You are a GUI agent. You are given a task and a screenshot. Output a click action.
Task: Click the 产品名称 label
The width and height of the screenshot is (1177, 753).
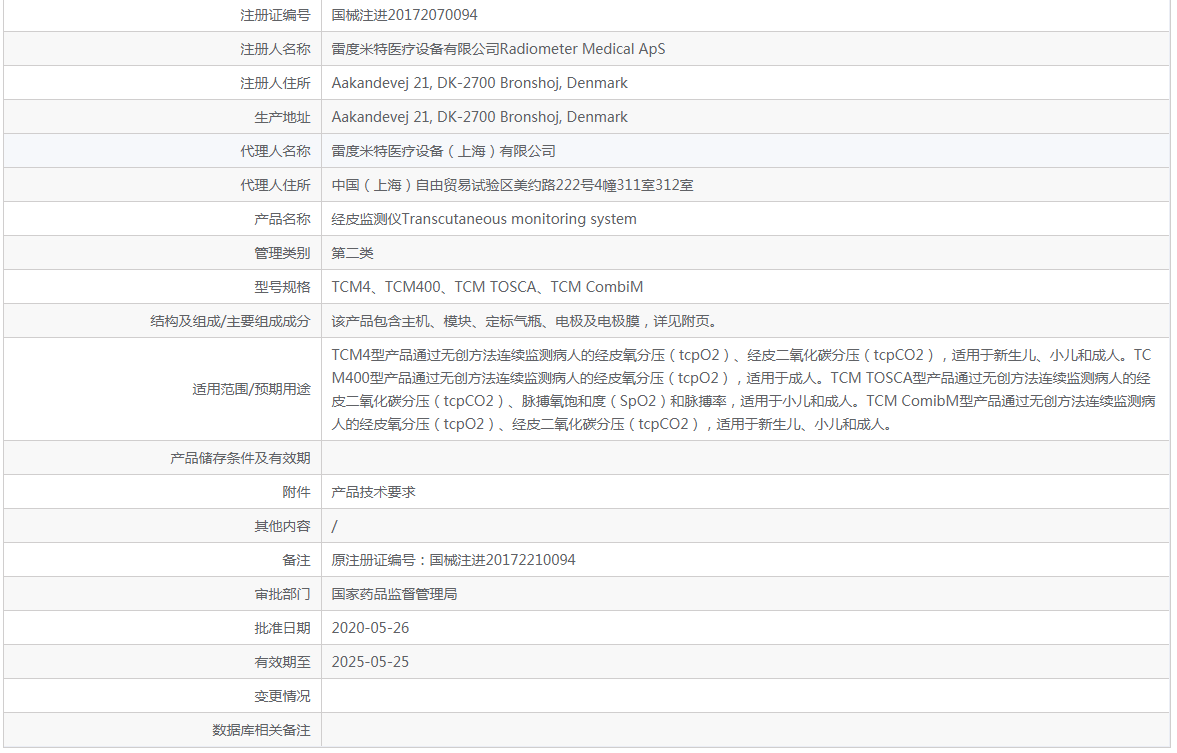pos(282,219)
